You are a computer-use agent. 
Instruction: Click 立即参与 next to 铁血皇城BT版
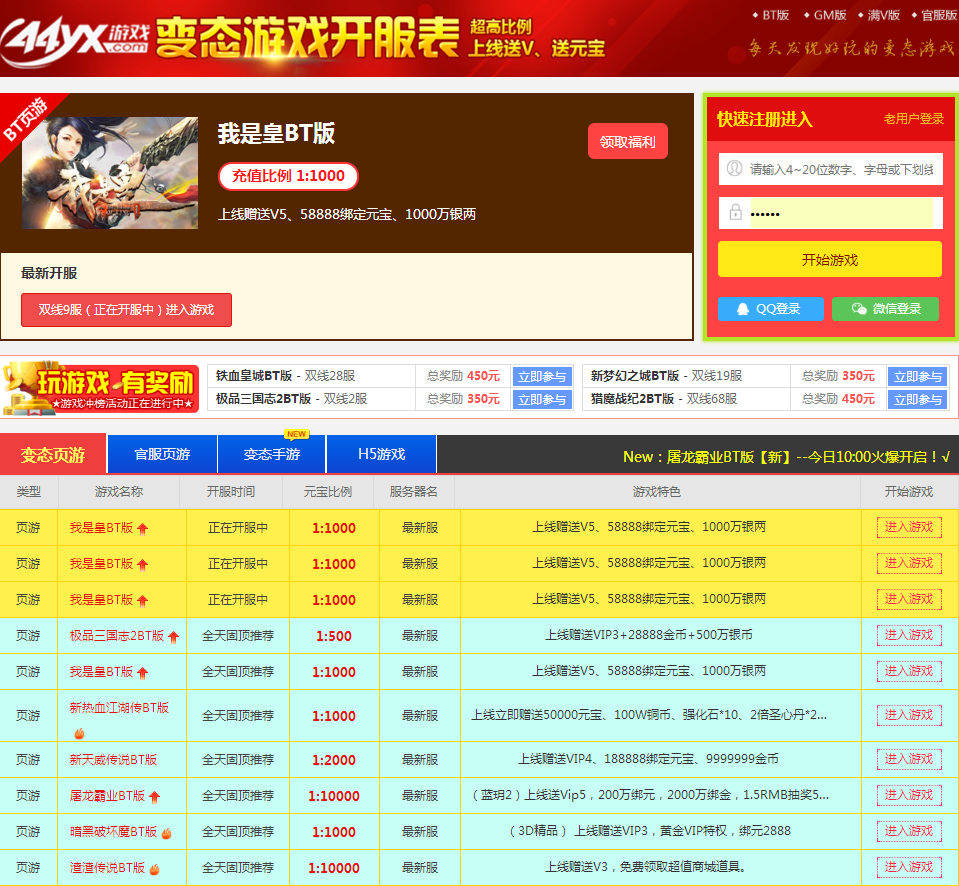541,376
